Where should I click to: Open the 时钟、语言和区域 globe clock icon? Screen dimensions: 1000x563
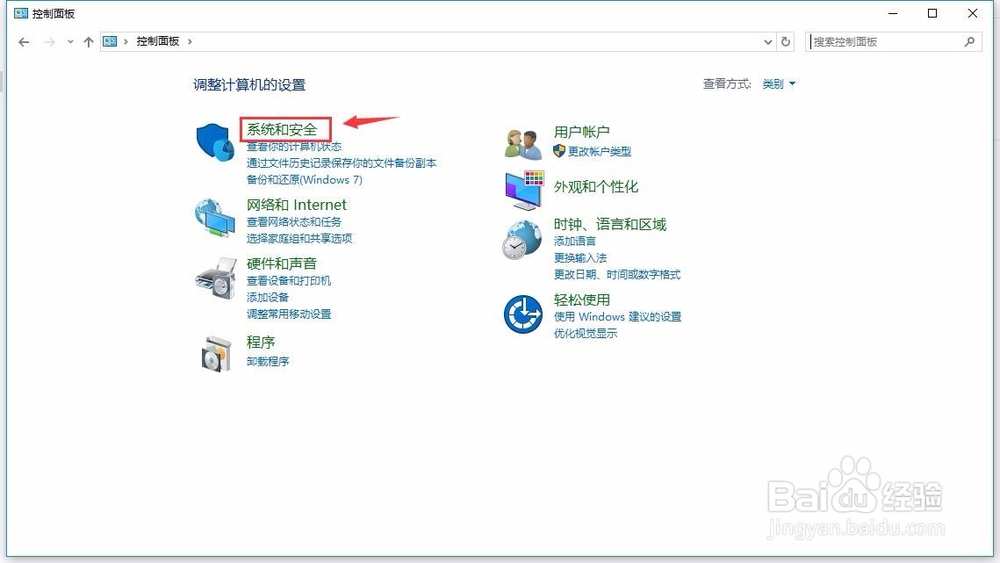coord(522,240)
